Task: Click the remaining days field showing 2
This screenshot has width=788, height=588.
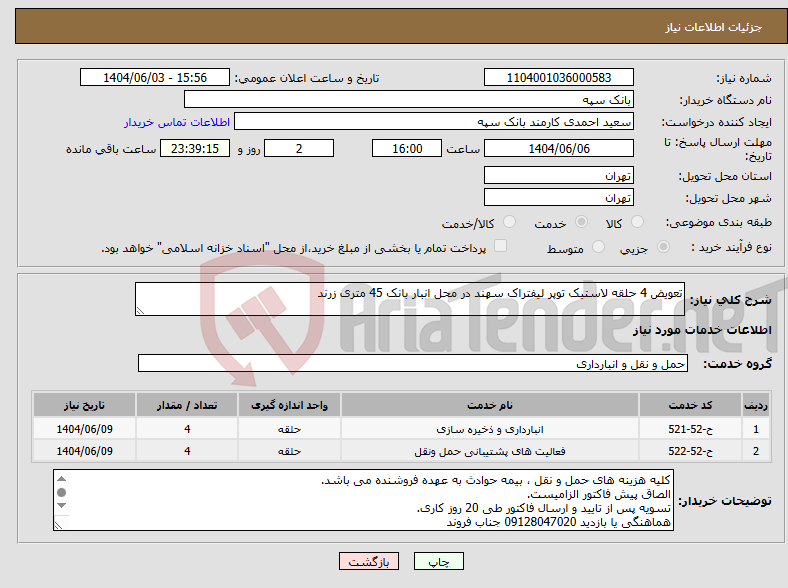Action: click(x=299, y=148)
